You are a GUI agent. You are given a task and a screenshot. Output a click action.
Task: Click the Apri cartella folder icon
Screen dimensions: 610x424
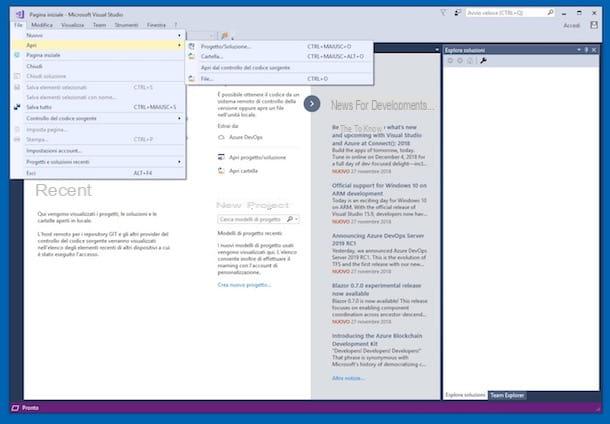pyautogui.click(x=221, y=171)
